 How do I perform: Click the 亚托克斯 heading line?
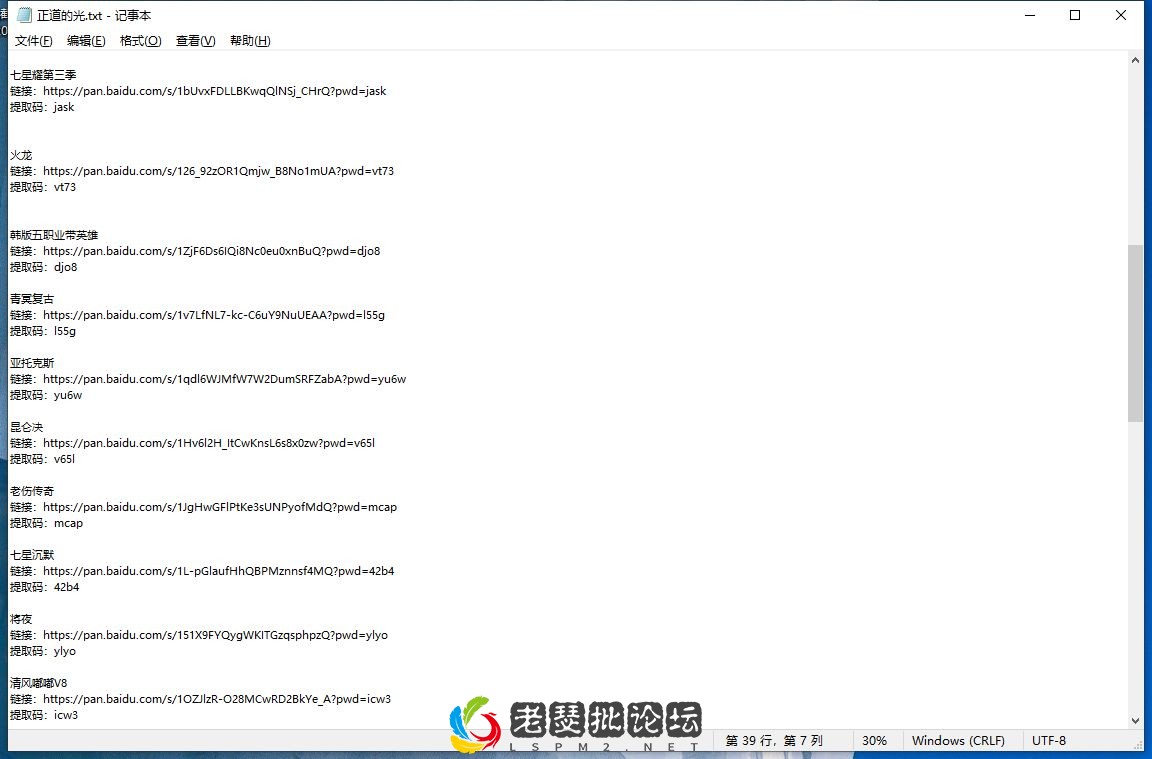(x=32, y=363)
